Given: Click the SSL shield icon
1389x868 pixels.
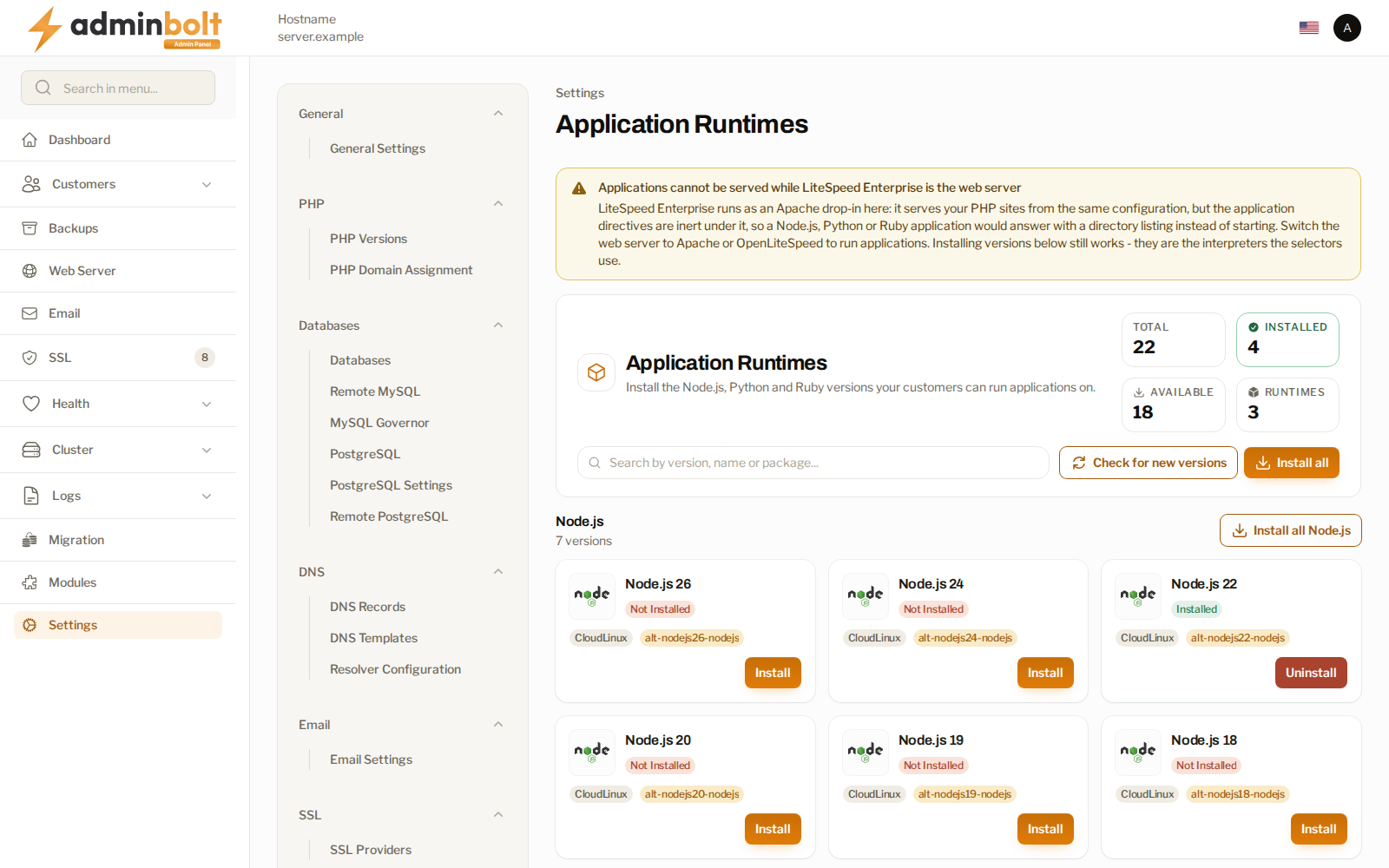Looking at the screenshot, I should pyautogui.click(x=30, y=358).
